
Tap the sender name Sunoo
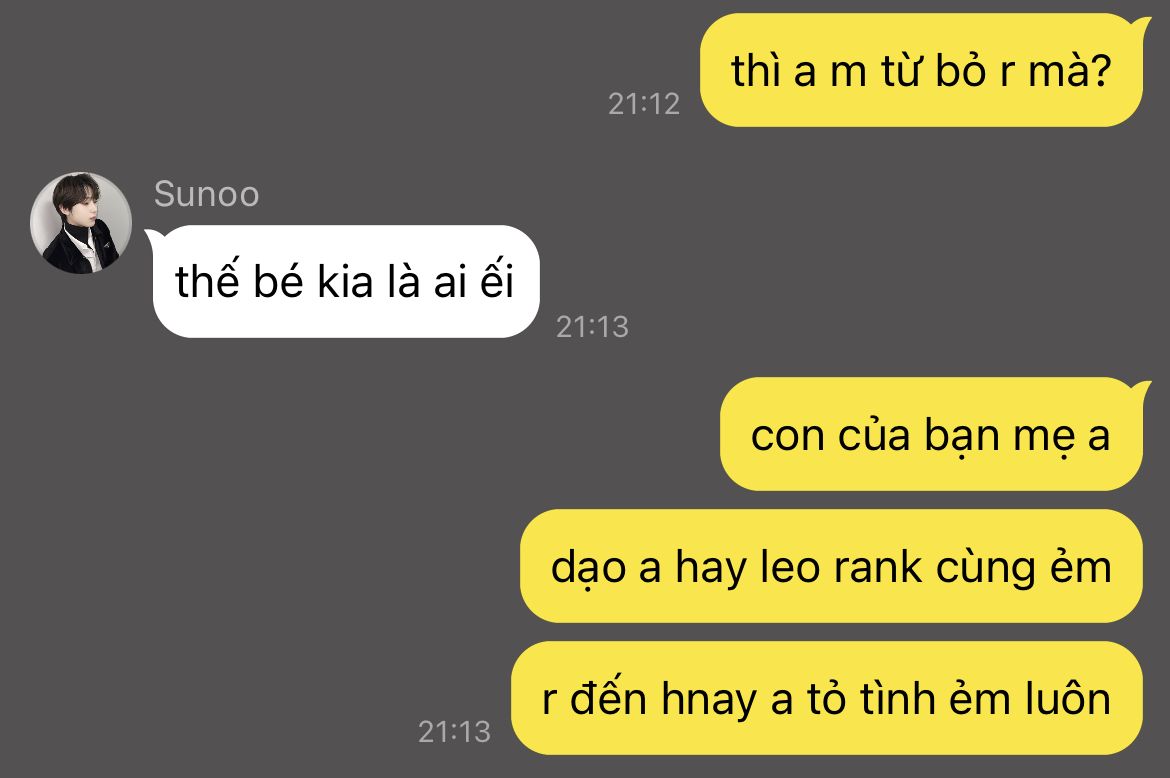coord(206,195)
